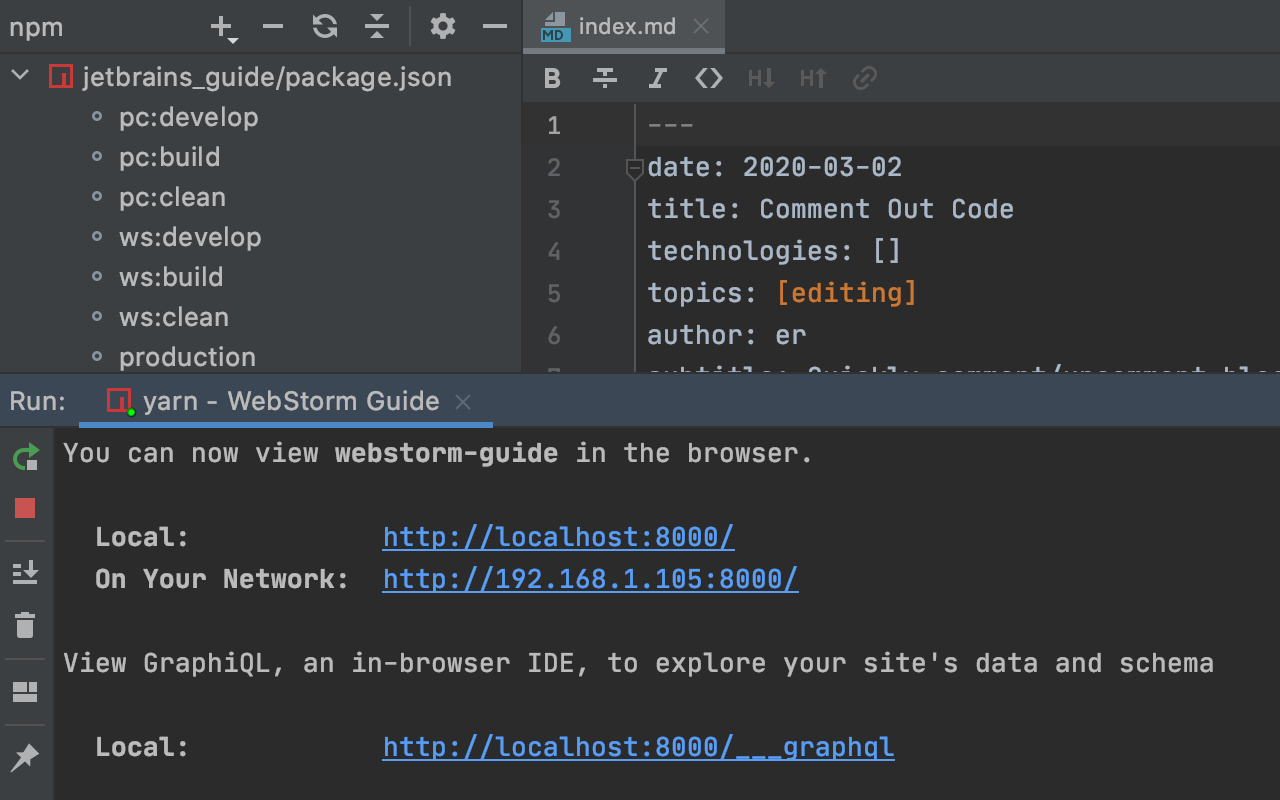Viewport: 1280px width, 800px height.
Task: Select the ws:clean script
Action: point(174,317)
